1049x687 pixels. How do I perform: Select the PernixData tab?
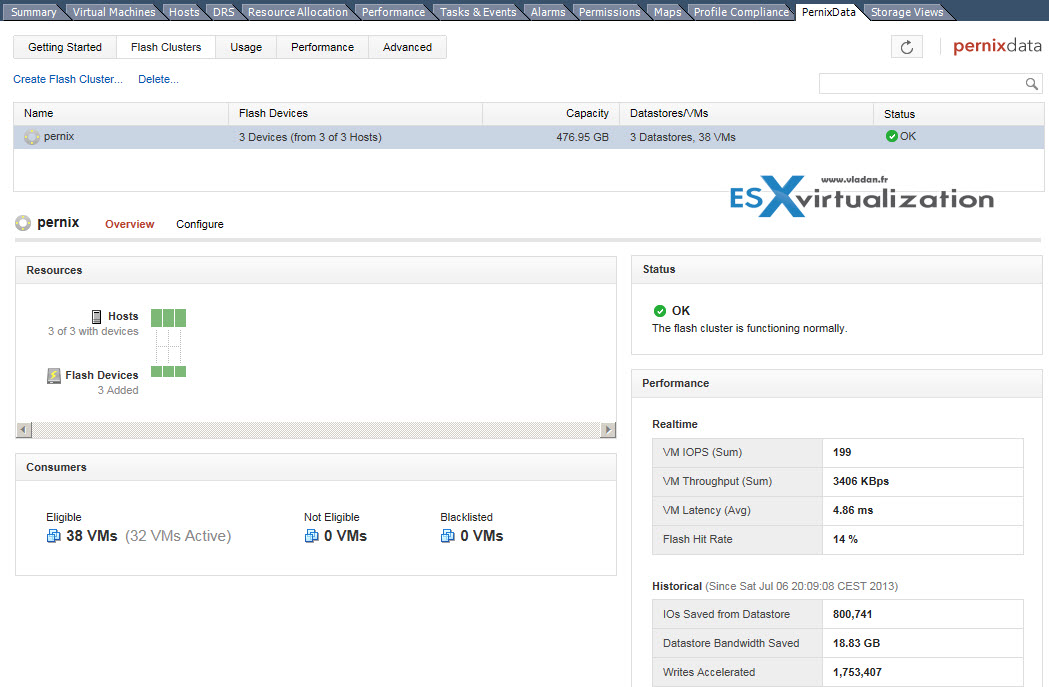click(x=828, y=12)
